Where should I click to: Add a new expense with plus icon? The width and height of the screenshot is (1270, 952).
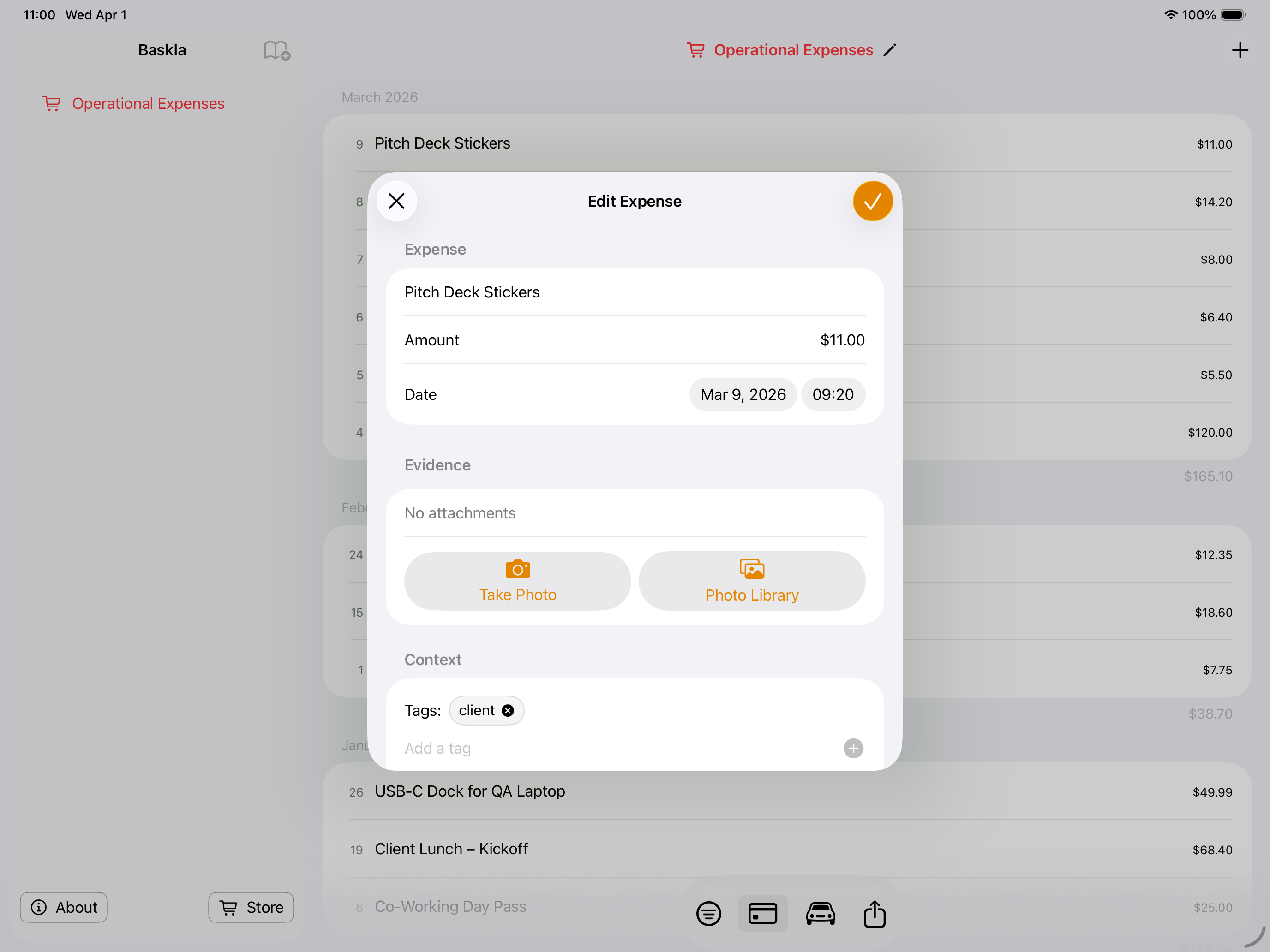(1240, 50)
